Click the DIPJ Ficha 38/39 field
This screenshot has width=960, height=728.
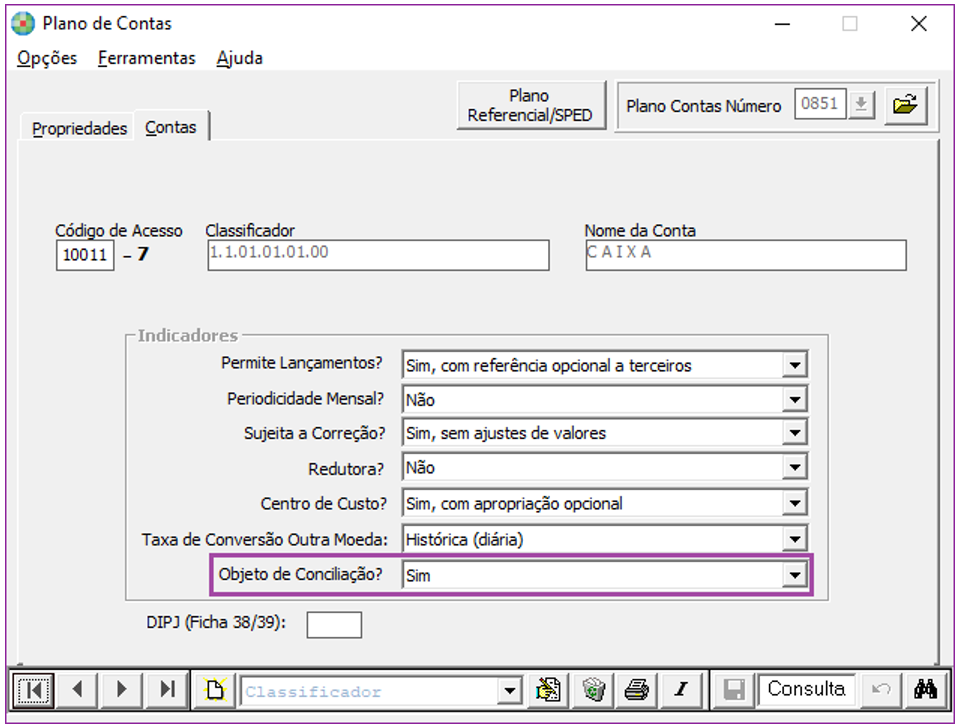tap(334, 625)
